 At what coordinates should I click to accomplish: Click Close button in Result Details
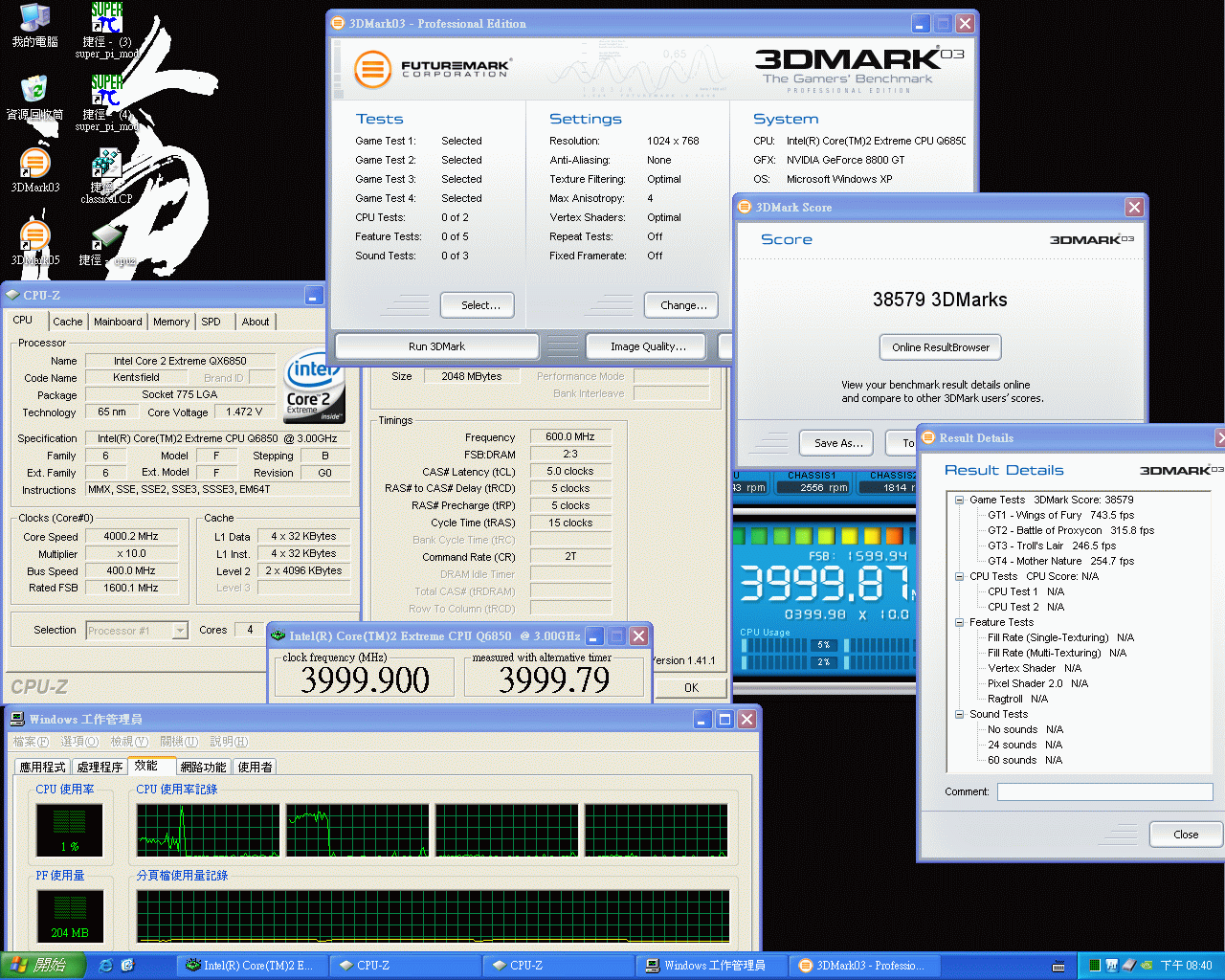(x=1186, y=835)
